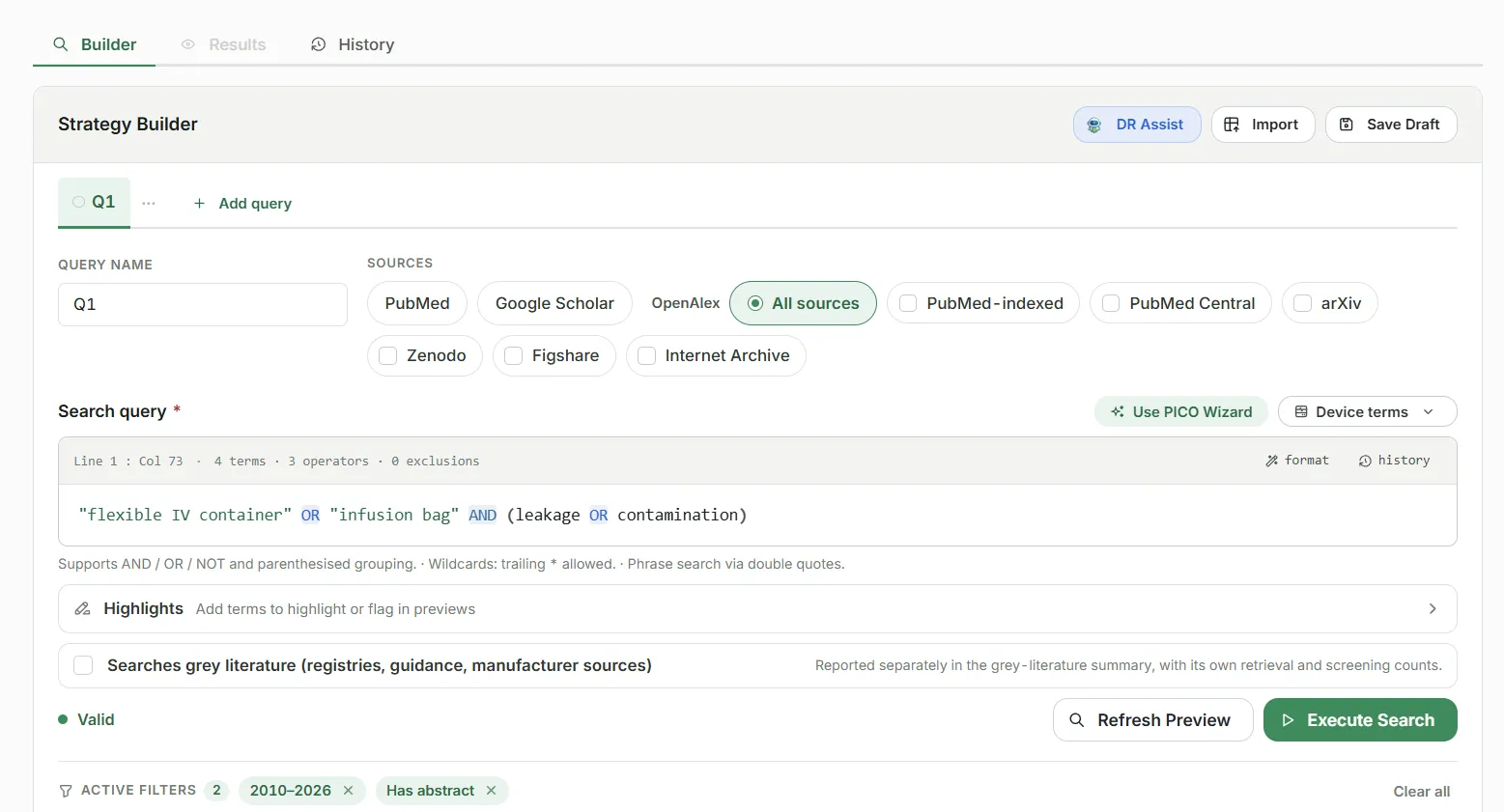Click the Active Filters funnel icon

pos(66,791)
